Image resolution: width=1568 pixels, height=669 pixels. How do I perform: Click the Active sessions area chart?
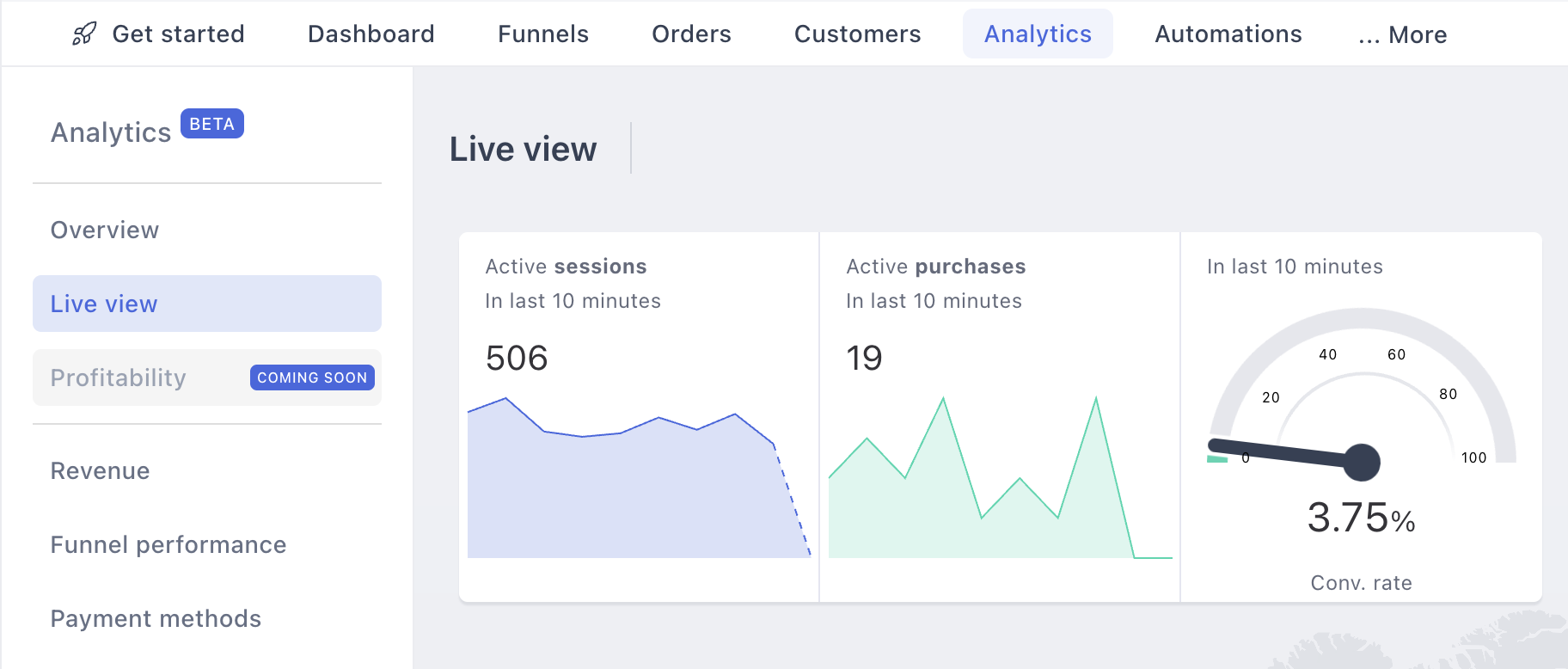click(639, 477)
